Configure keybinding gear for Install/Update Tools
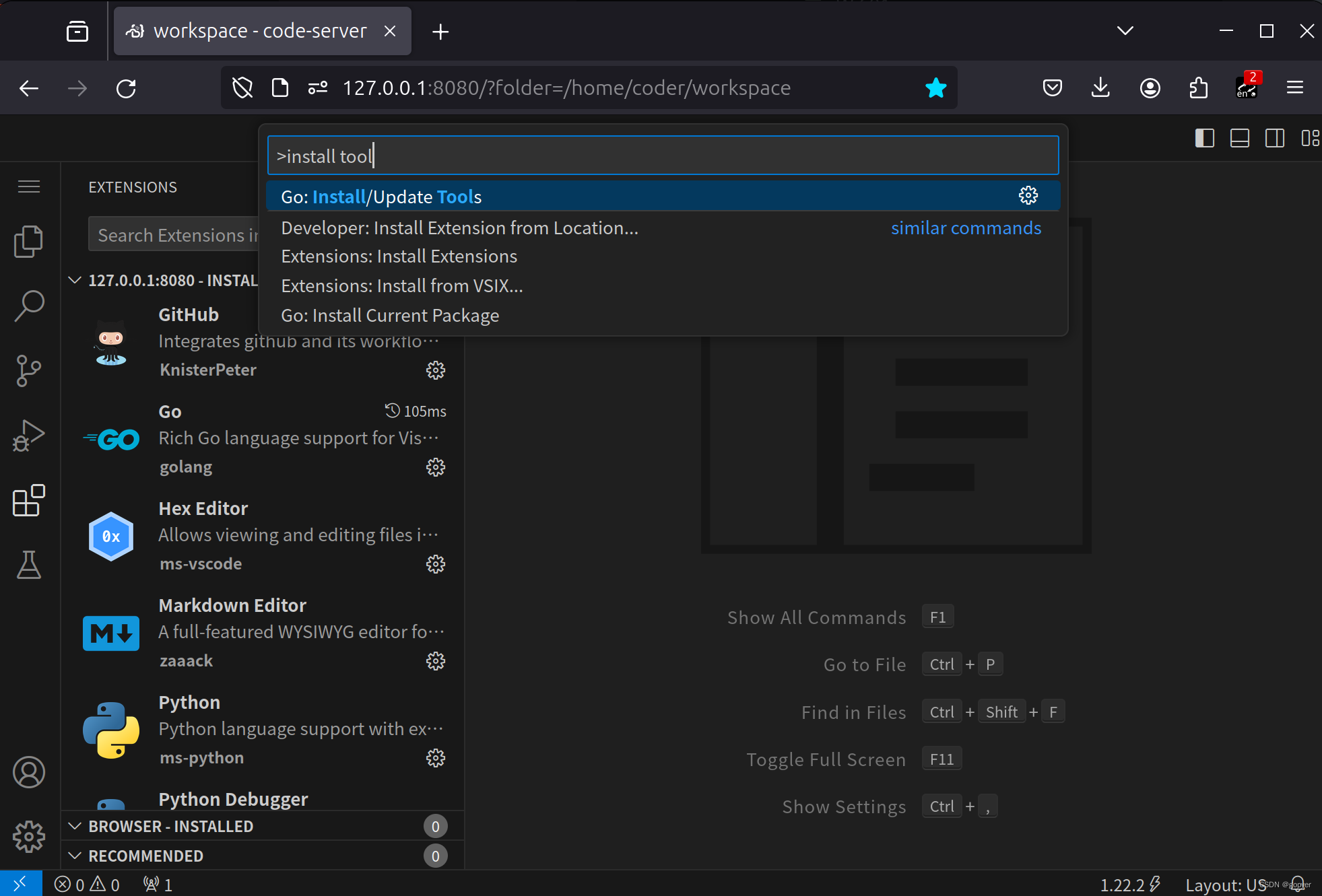The width and height of the screenshot is (1322, 896). (1028, 196)
